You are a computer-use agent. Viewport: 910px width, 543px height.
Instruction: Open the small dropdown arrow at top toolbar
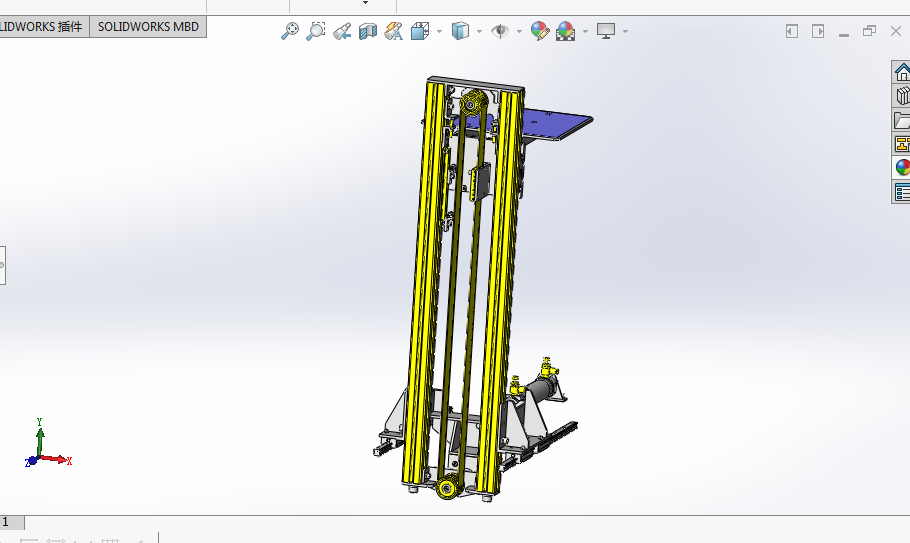coord(365,3)
